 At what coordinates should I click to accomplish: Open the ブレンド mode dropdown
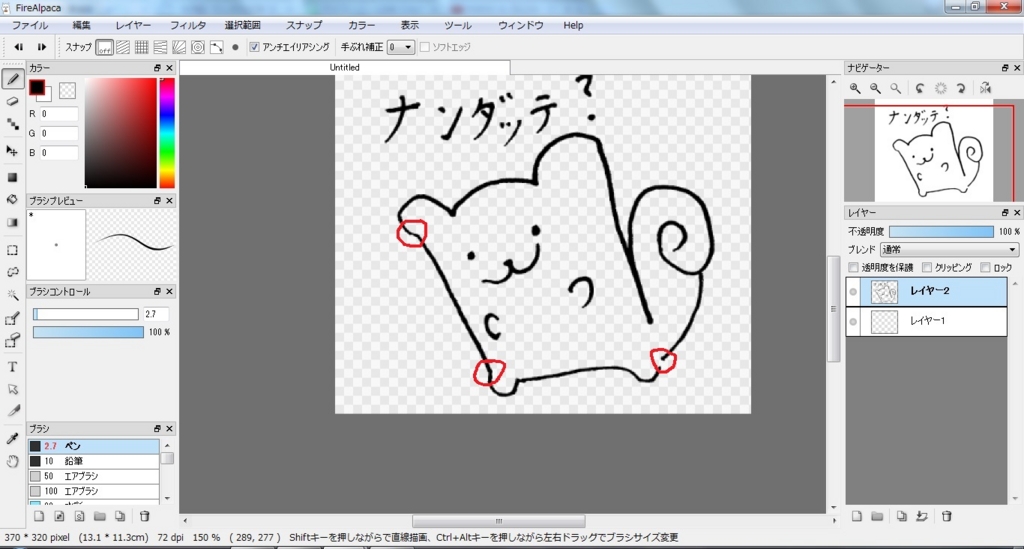coord(949,249)
